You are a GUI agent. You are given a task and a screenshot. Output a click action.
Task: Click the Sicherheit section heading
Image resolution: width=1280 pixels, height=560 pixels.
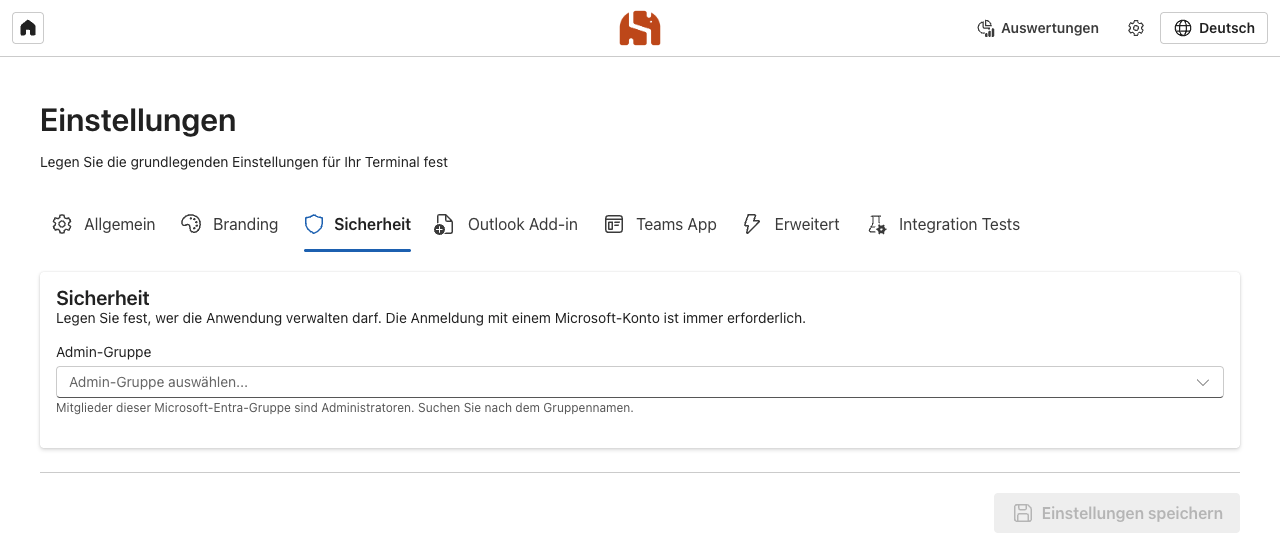click(x=103, y=298)
